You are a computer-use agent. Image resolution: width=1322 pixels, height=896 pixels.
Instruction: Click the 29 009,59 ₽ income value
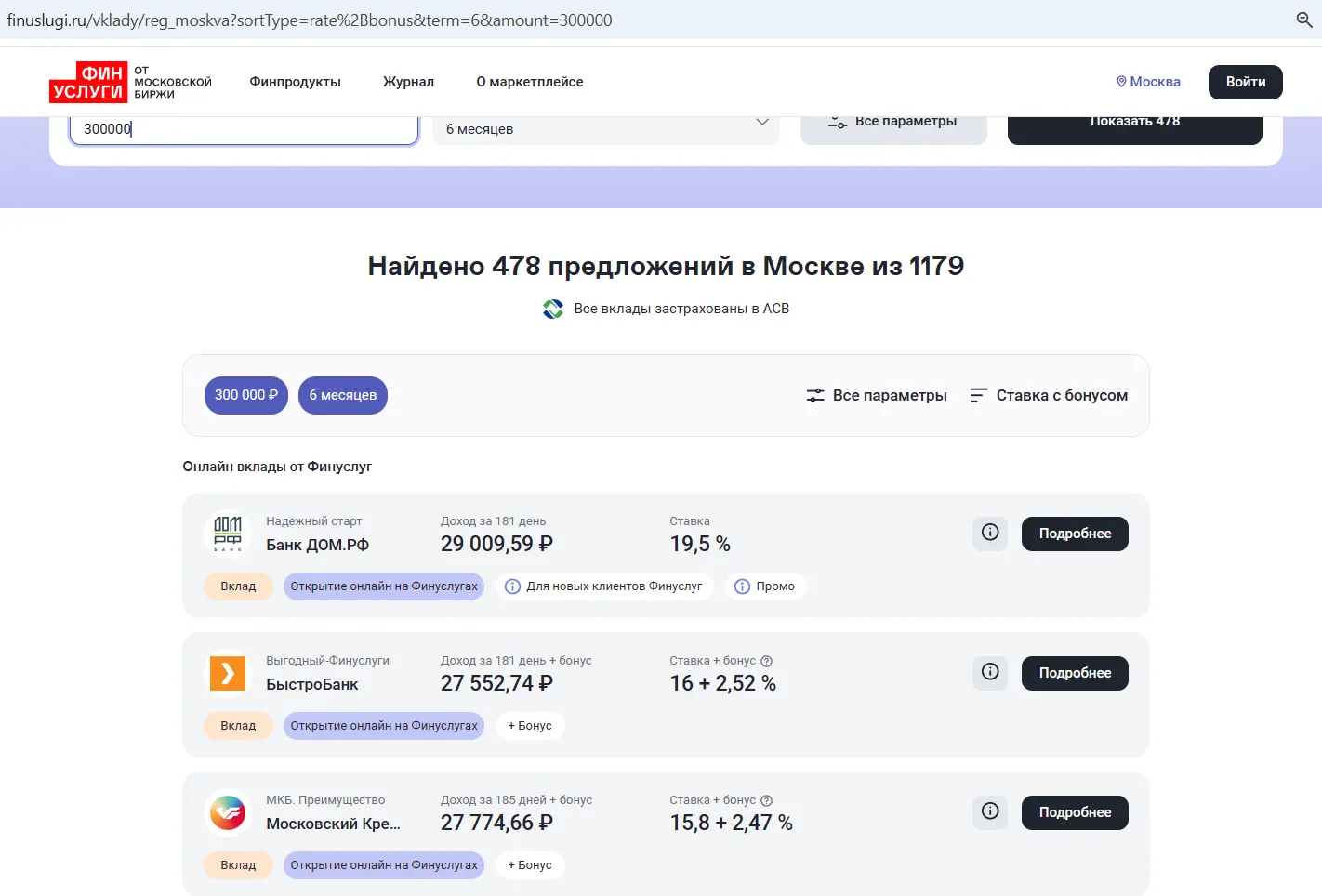496,544
